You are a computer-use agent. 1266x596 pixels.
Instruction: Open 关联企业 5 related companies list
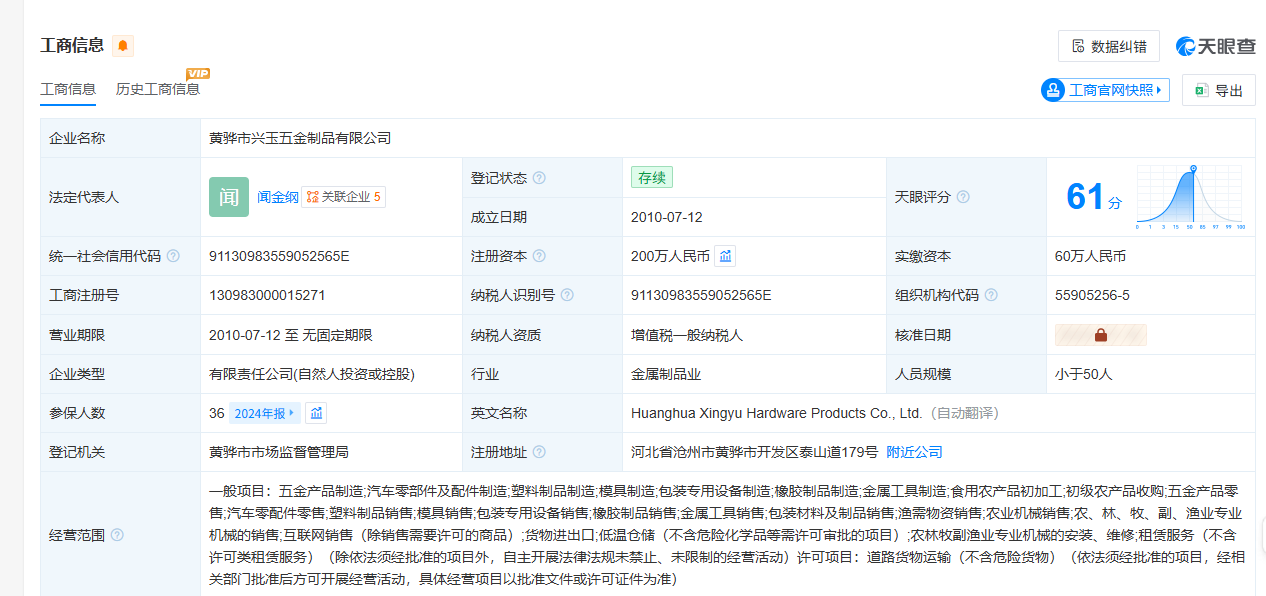click(x=344, y=197)
